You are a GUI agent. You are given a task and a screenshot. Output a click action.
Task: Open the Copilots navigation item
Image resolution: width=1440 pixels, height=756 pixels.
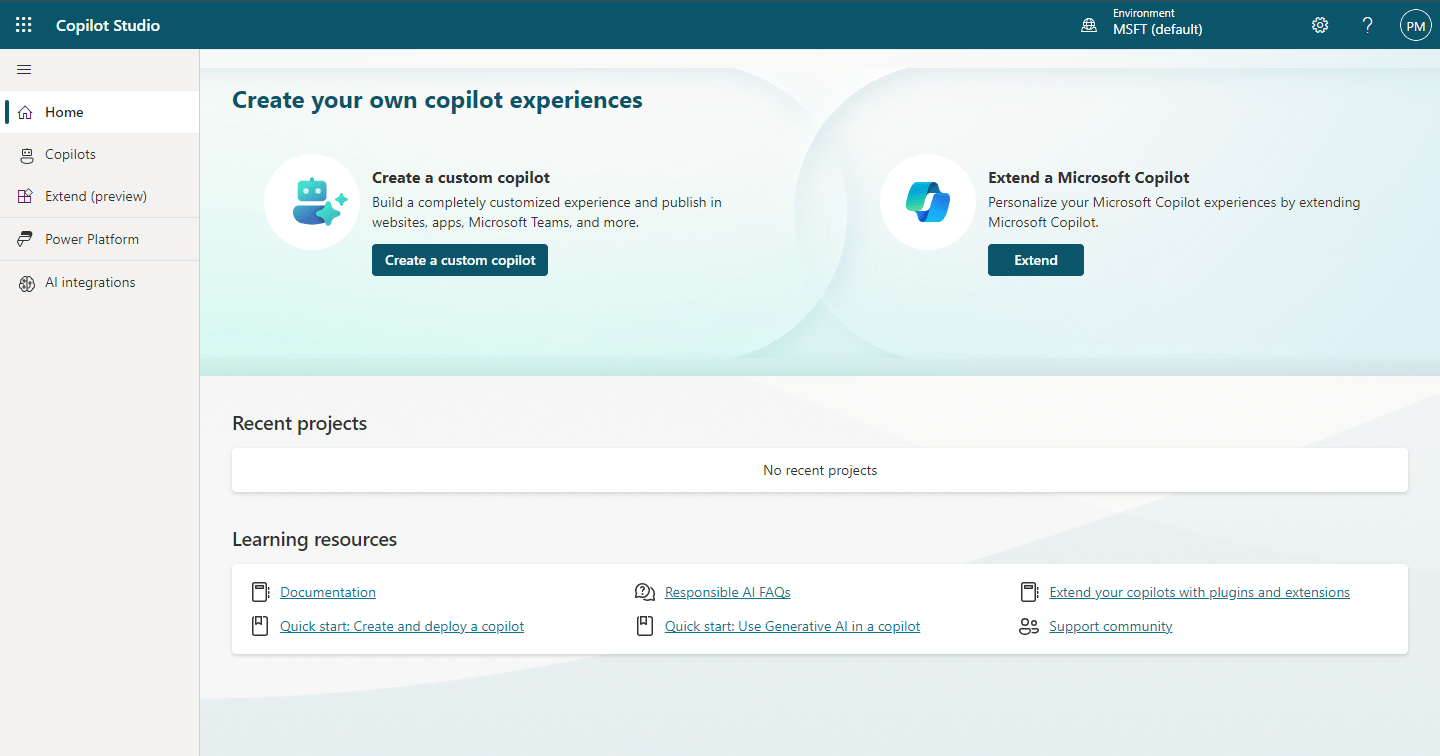100,155
